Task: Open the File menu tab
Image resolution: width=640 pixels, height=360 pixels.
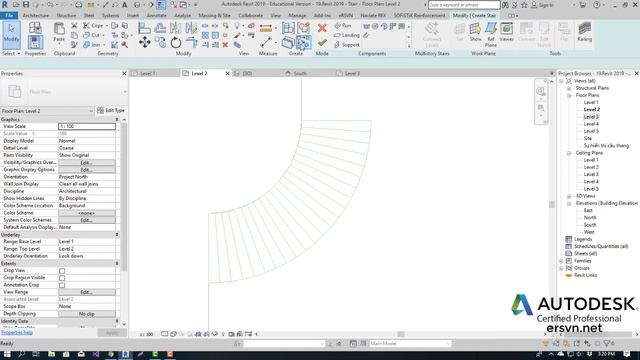Action: (x=9, y=16)
